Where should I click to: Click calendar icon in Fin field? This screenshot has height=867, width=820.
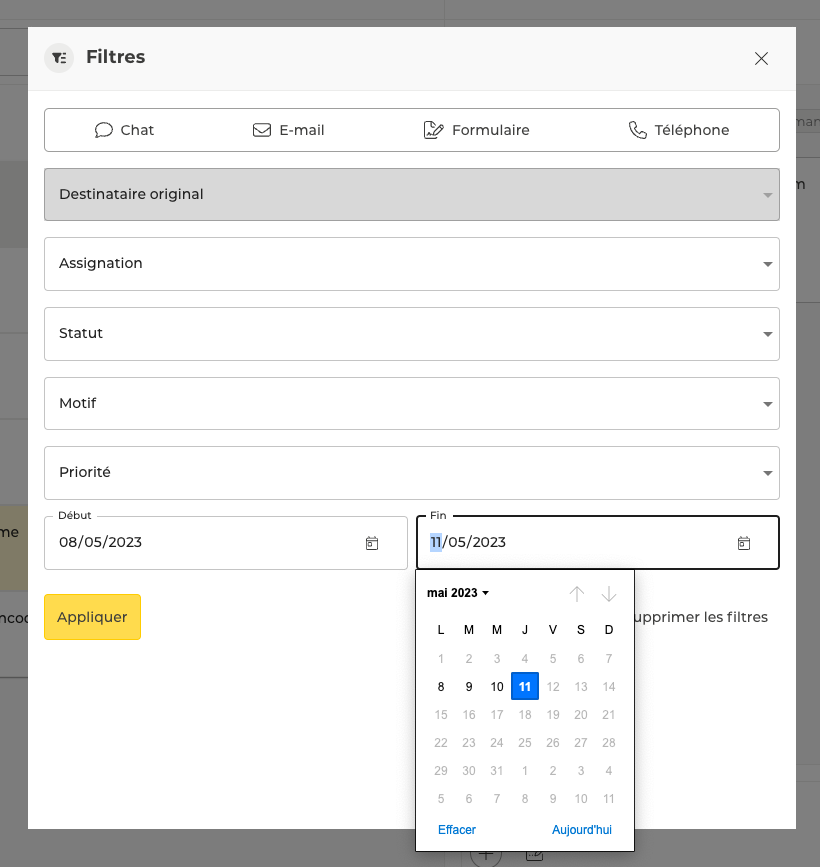(x=744, y=543)
